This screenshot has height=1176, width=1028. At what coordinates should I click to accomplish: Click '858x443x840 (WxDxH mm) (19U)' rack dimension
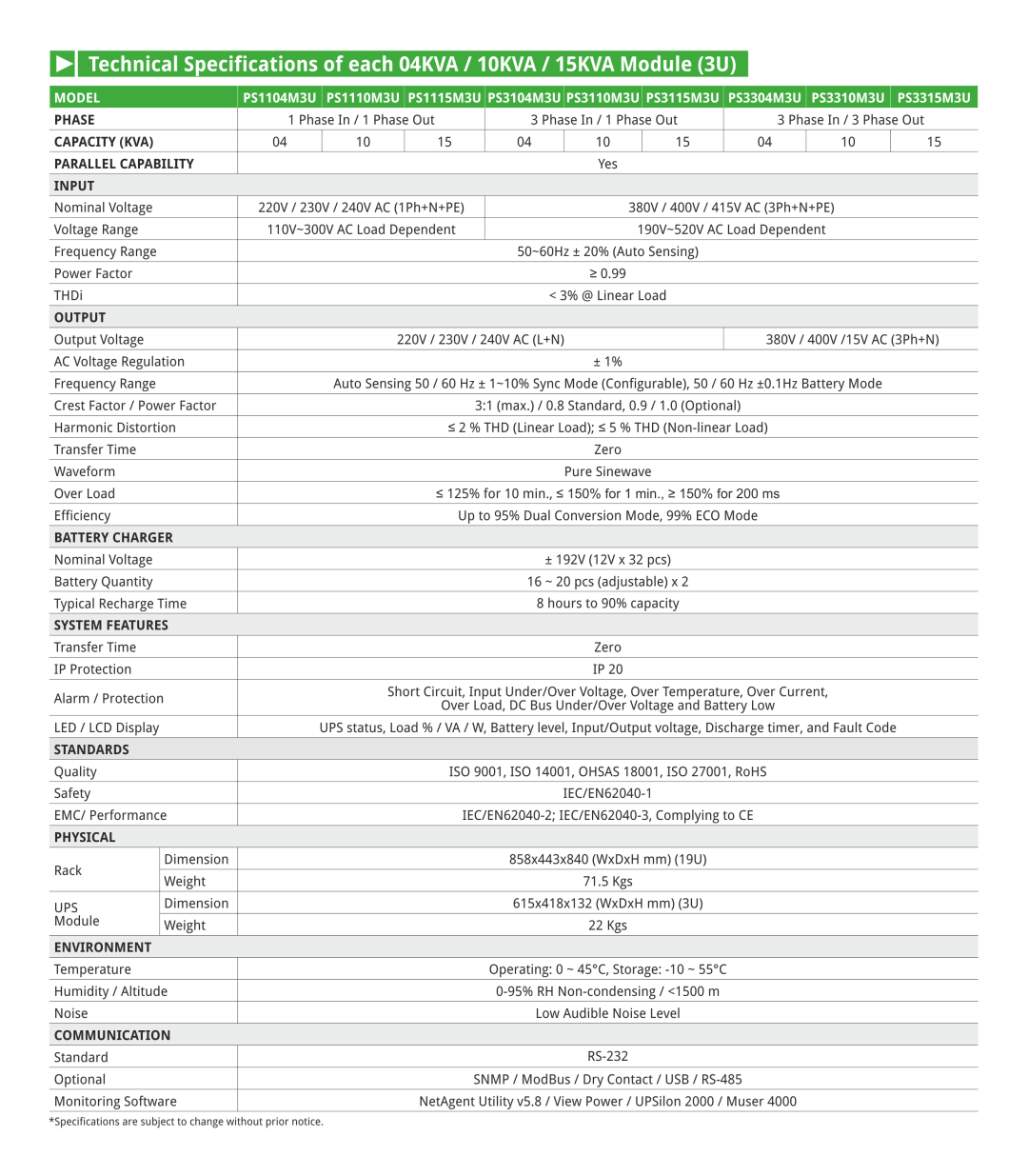click(x=607, y=860)
